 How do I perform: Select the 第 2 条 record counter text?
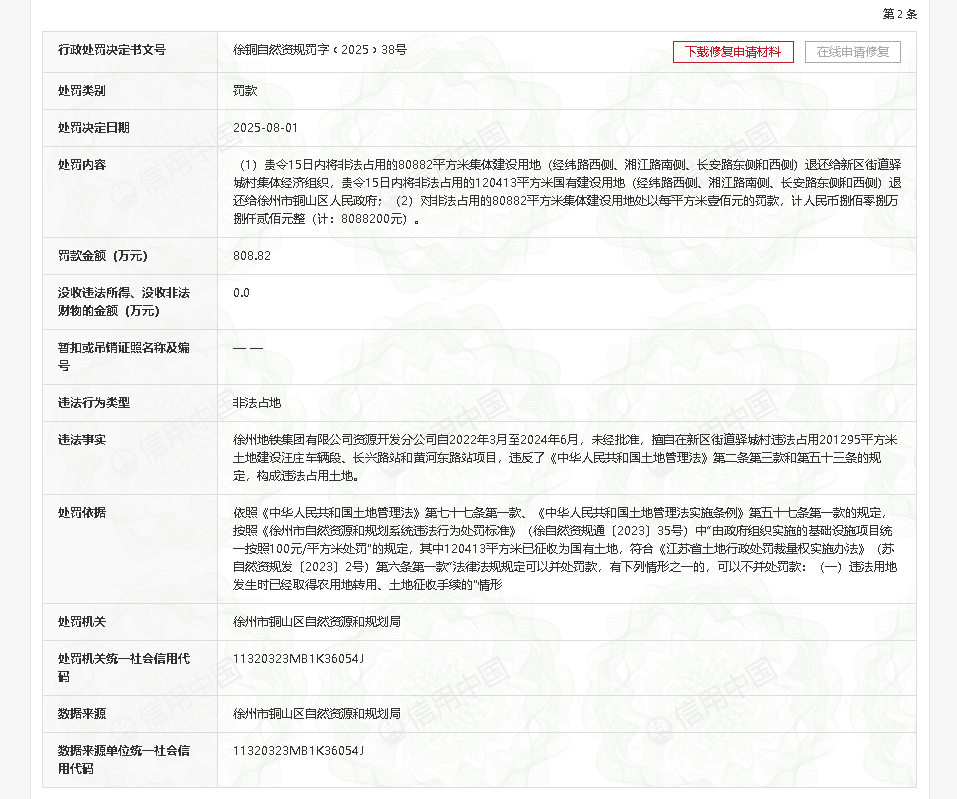pyautogui.click(x=900, y=14)
